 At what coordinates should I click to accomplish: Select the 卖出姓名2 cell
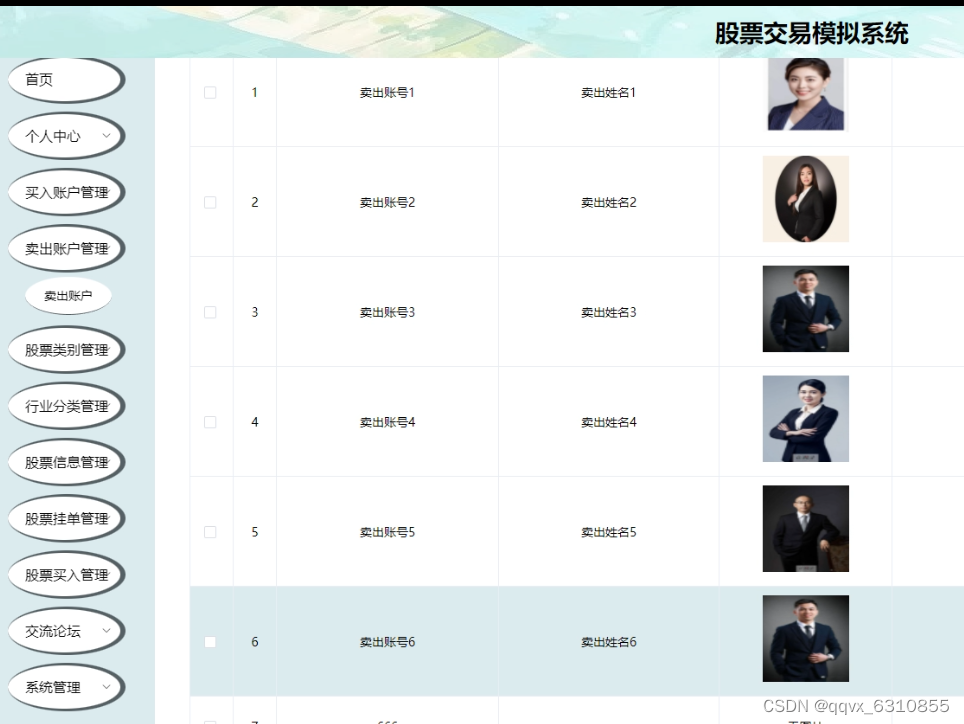[x=609, y=203]
